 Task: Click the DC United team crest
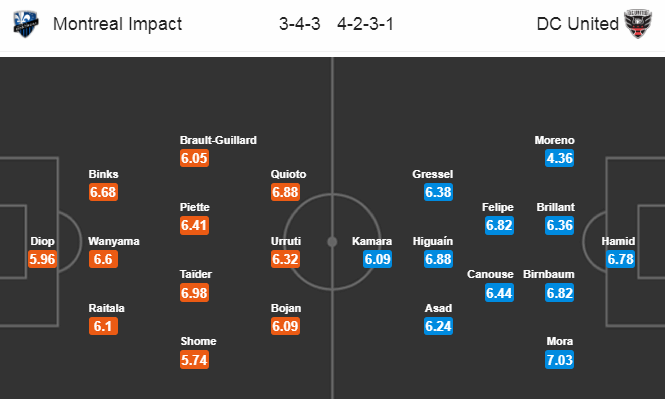(x=638, y=24)
